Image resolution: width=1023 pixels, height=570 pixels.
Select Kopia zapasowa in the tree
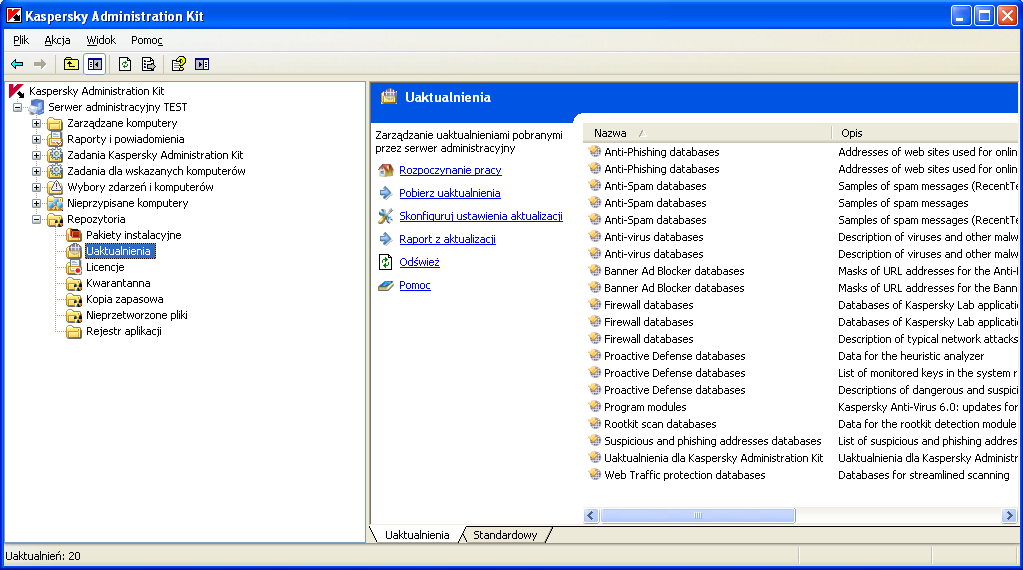tap(125, 299)
